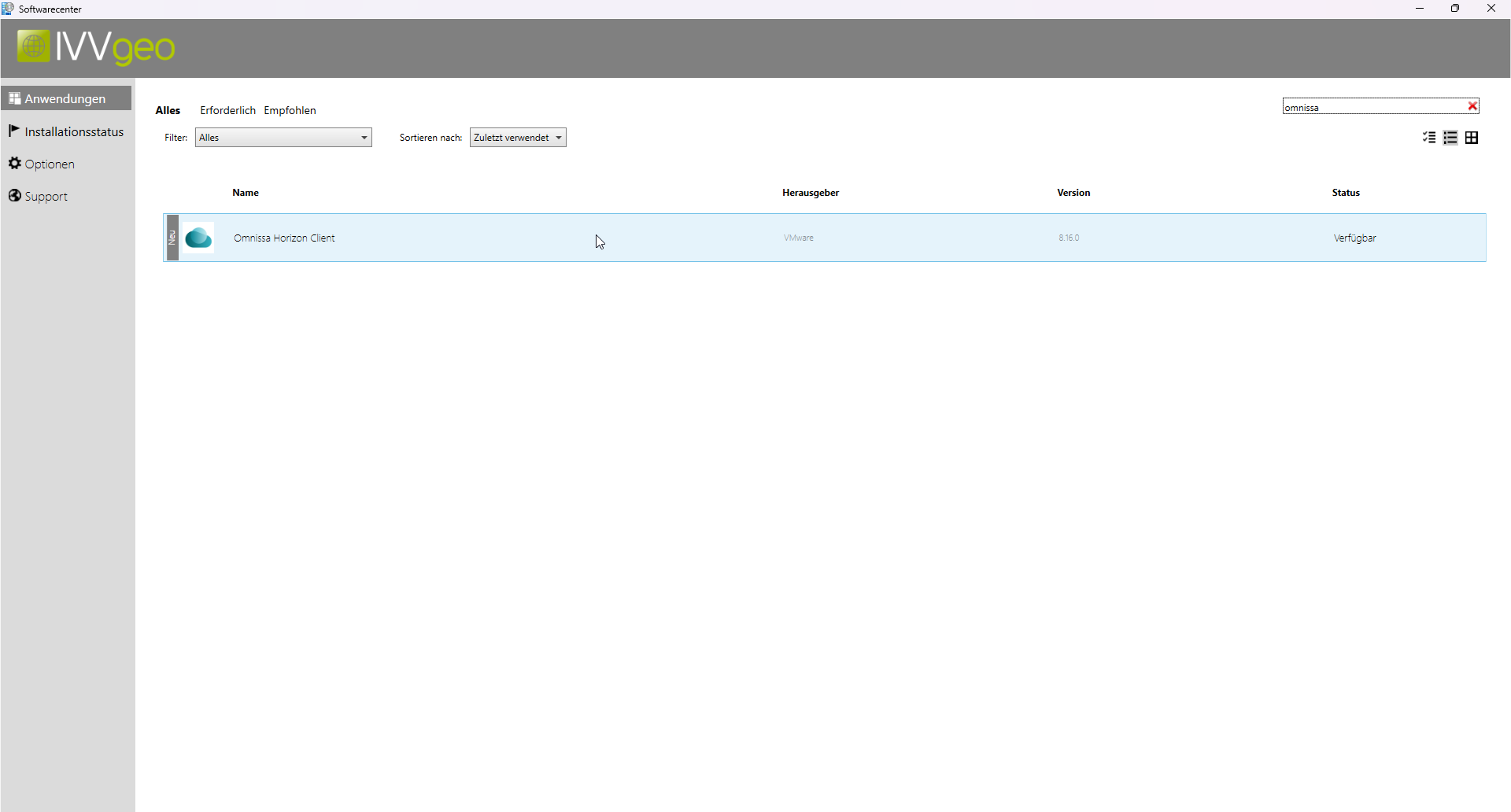Sort by the Name column header
Viewport: 1511px width, 812px height.
pos(246,193)
